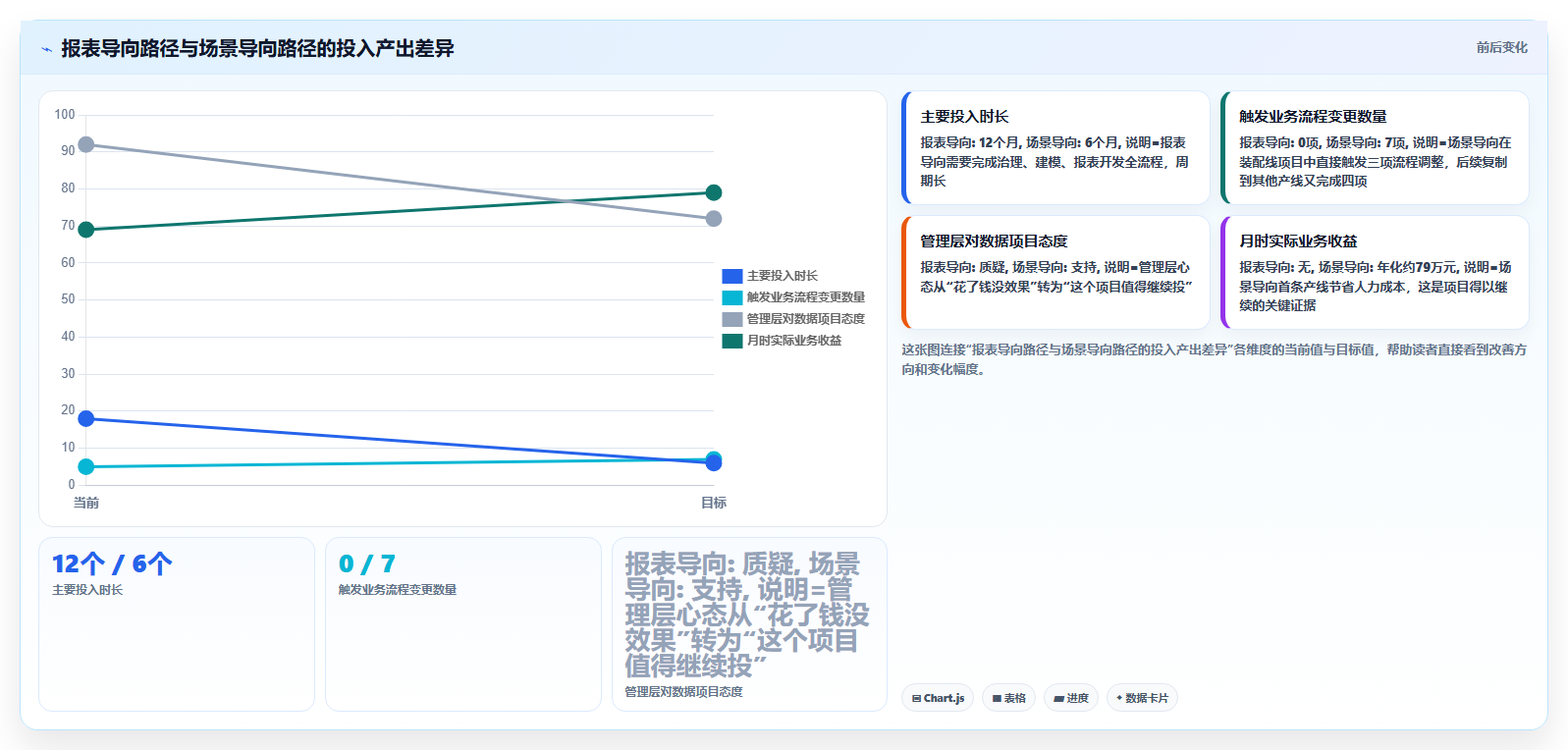Click the dark green data point at 目标
Image resolution: width=1568 pixels, height=750 pixels.
[714, 192]
